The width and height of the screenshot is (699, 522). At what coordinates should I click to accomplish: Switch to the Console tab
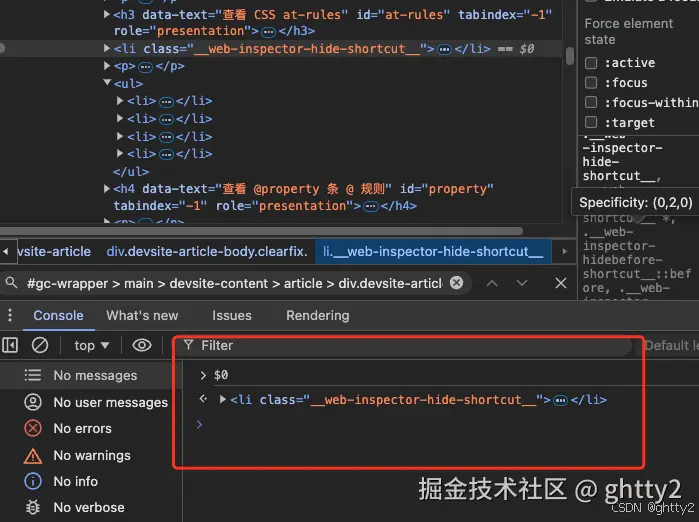pyautogui.click(x=58, y=316)
